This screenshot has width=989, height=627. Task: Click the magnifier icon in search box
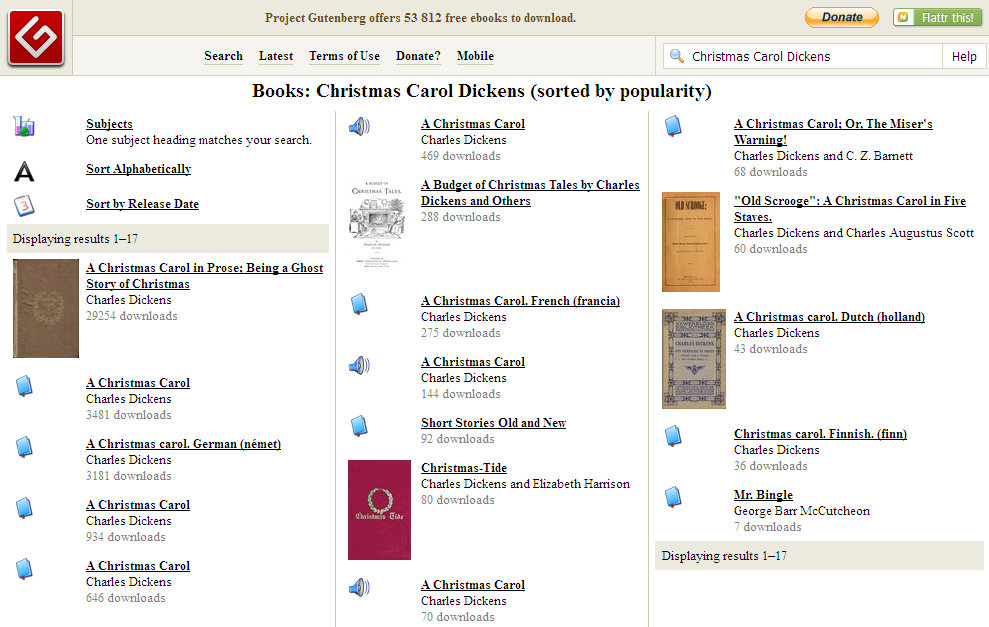[677, 56]
